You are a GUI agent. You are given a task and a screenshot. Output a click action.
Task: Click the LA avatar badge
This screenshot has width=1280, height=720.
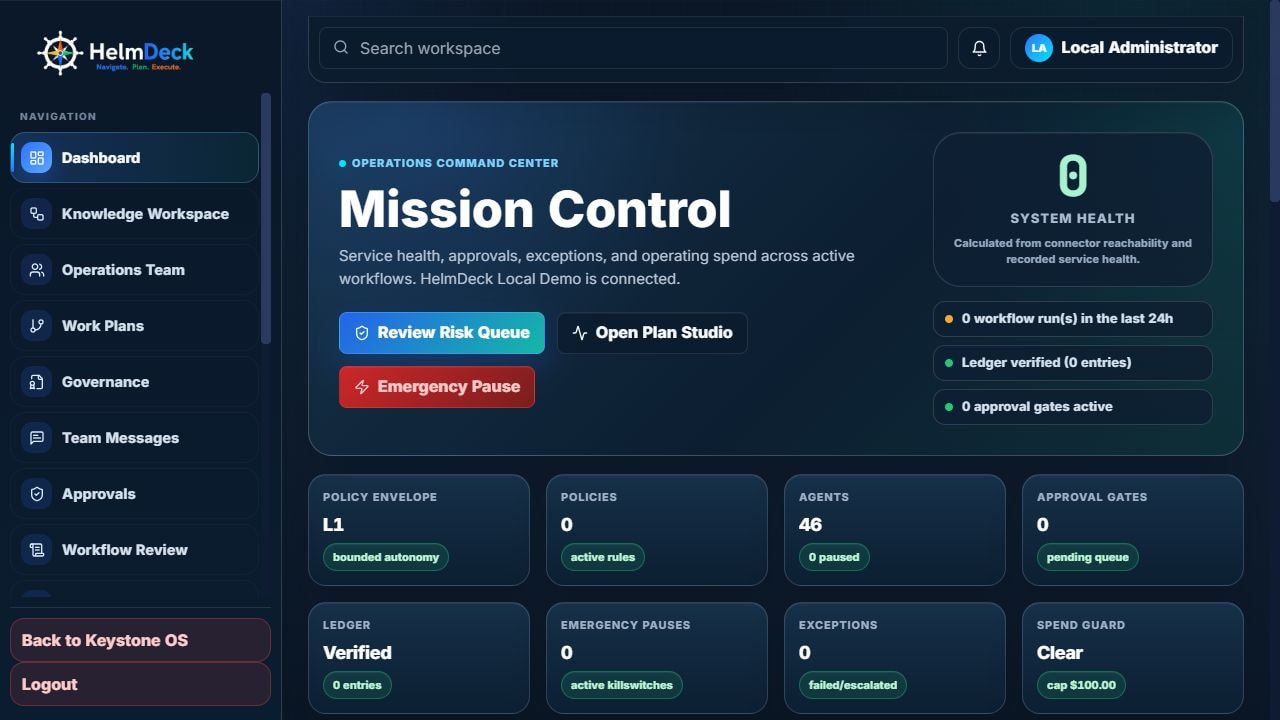click(x=1039, y=48)
